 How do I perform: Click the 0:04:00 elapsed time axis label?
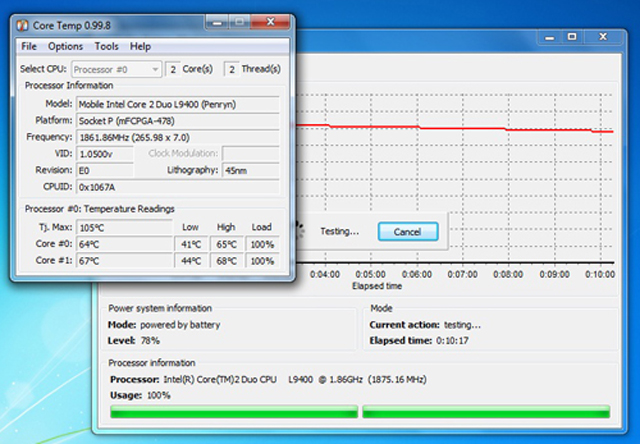[325, 275]
